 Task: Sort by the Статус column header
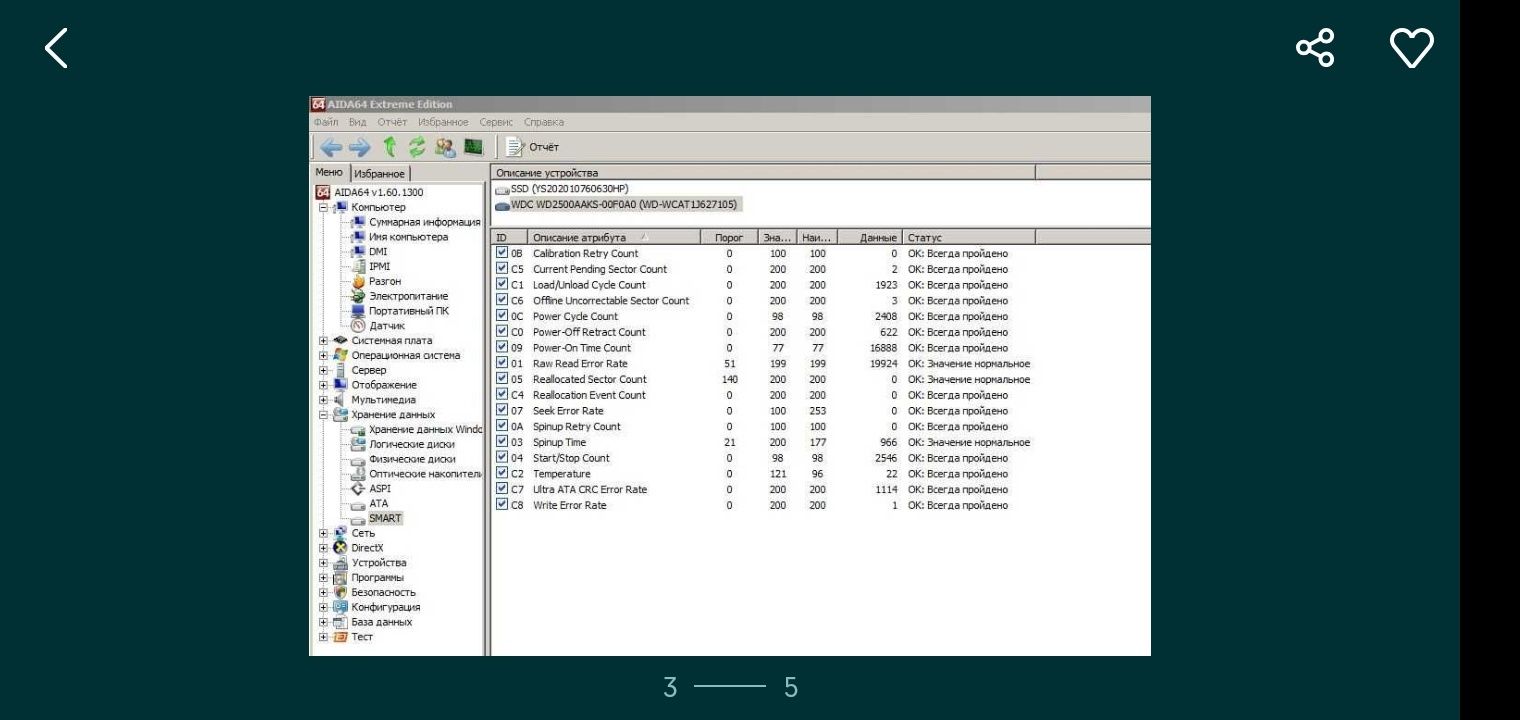tap(968, 238)
